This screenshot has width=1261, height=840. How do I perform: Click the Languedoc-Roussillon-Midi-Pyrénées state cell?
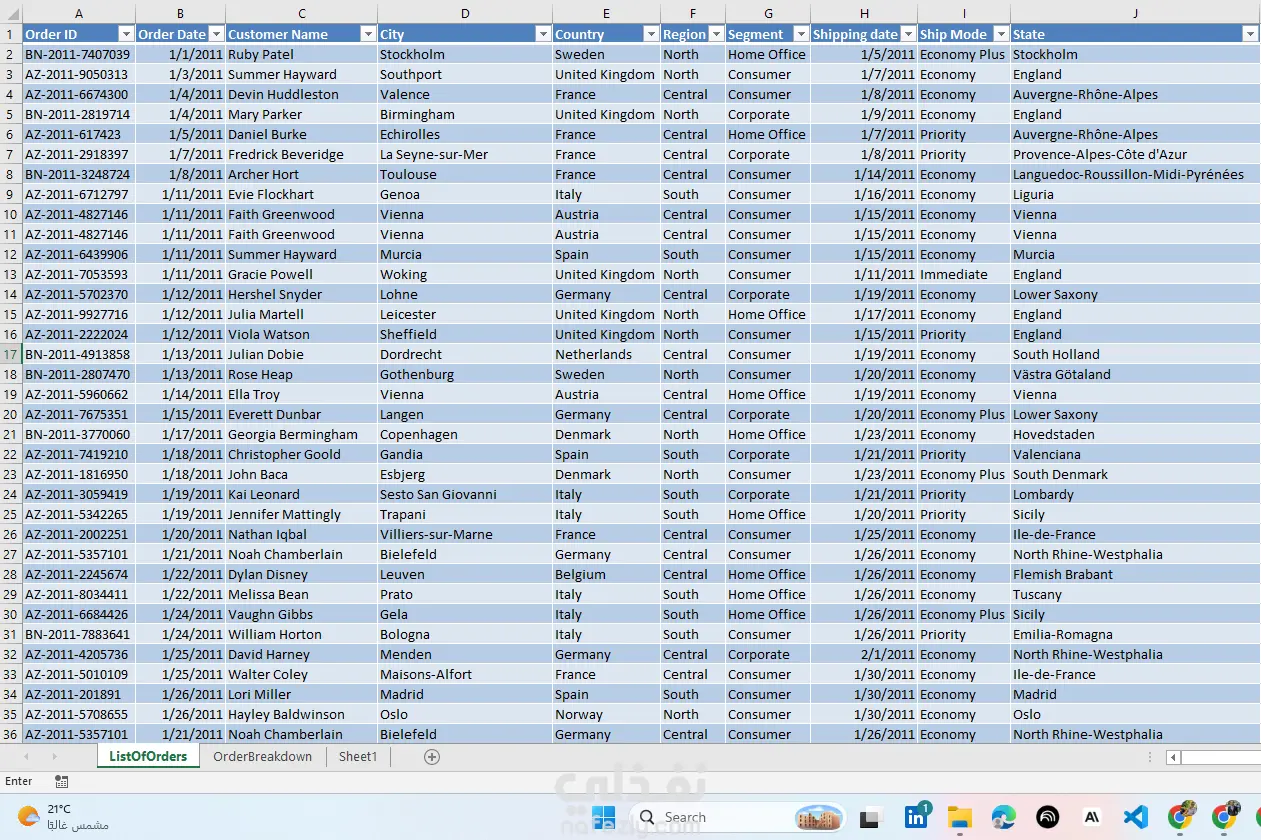[1136, 174]
